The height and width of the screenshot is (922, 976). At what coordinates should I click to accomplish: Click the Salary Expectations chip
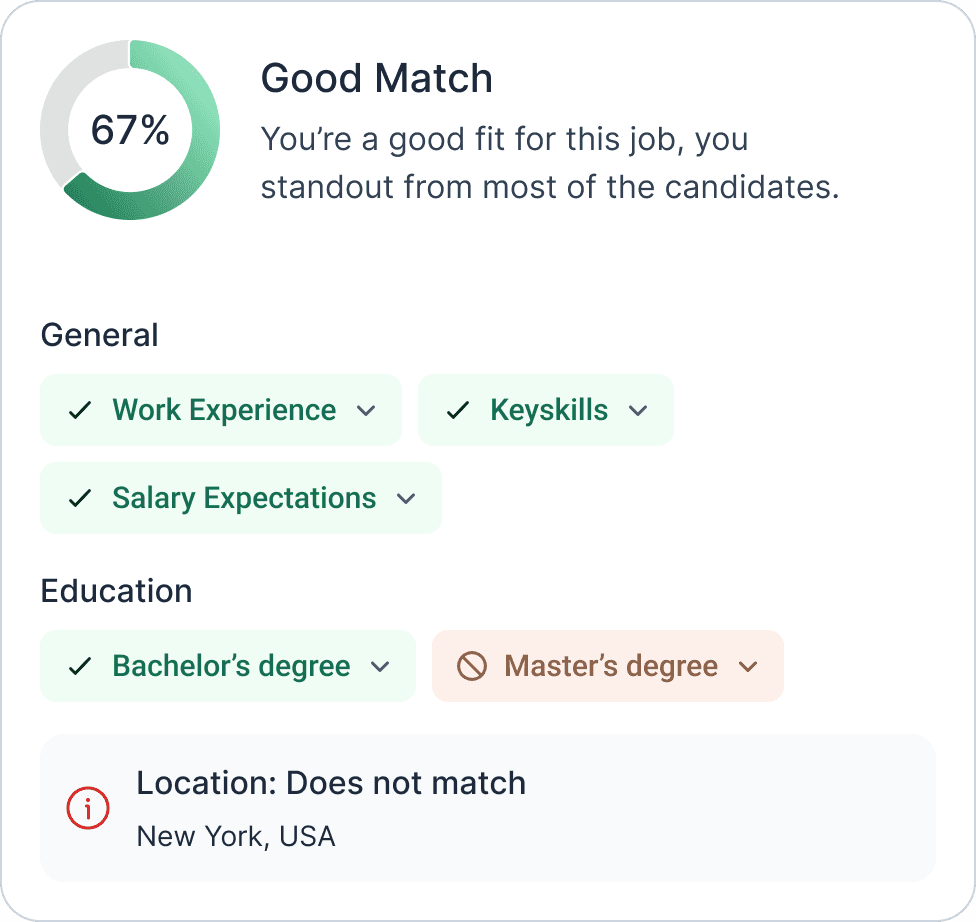click(240, 498)
